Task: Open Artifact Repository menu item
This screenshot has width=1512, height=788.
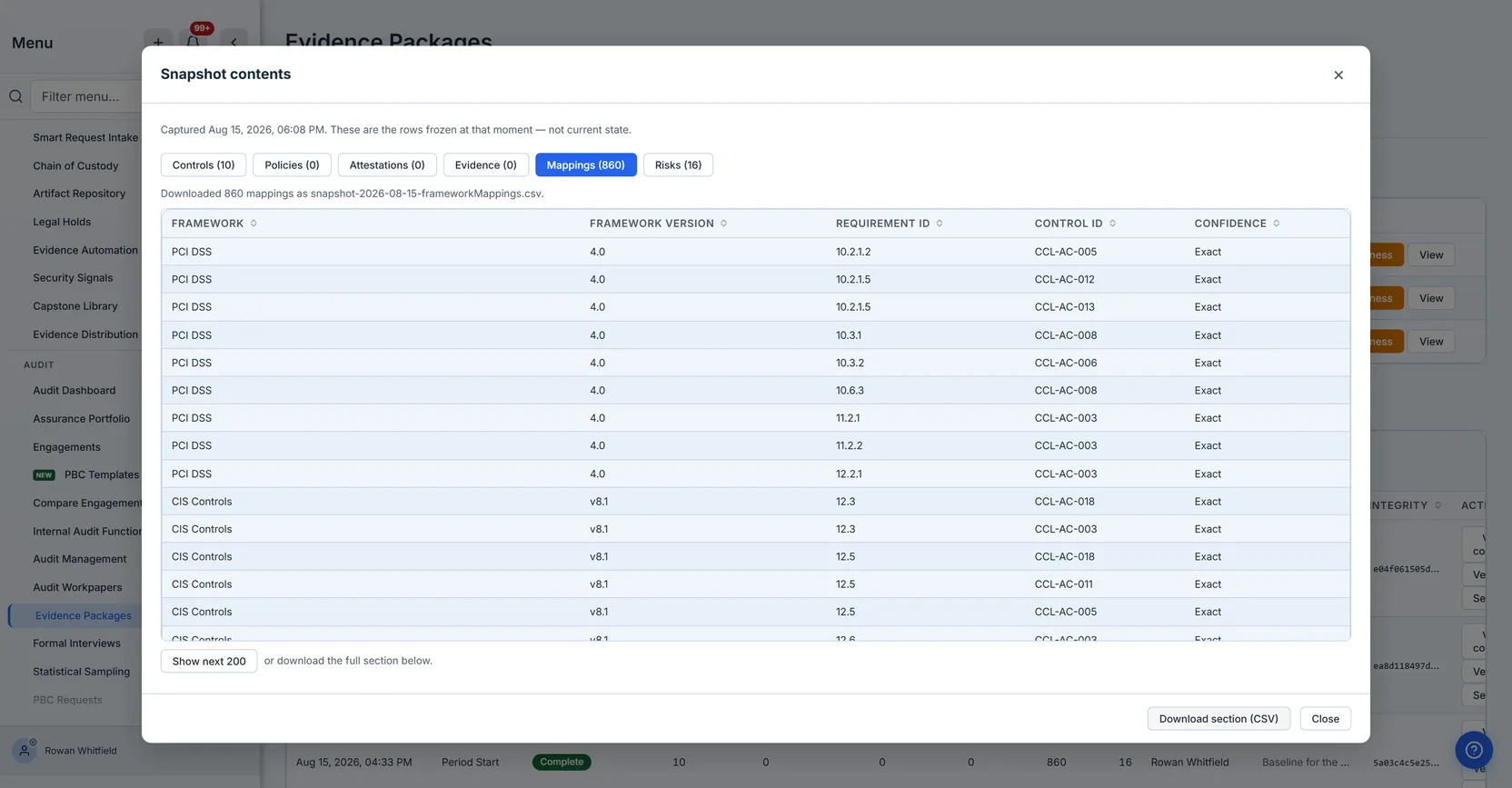Action: coord(79,194)
